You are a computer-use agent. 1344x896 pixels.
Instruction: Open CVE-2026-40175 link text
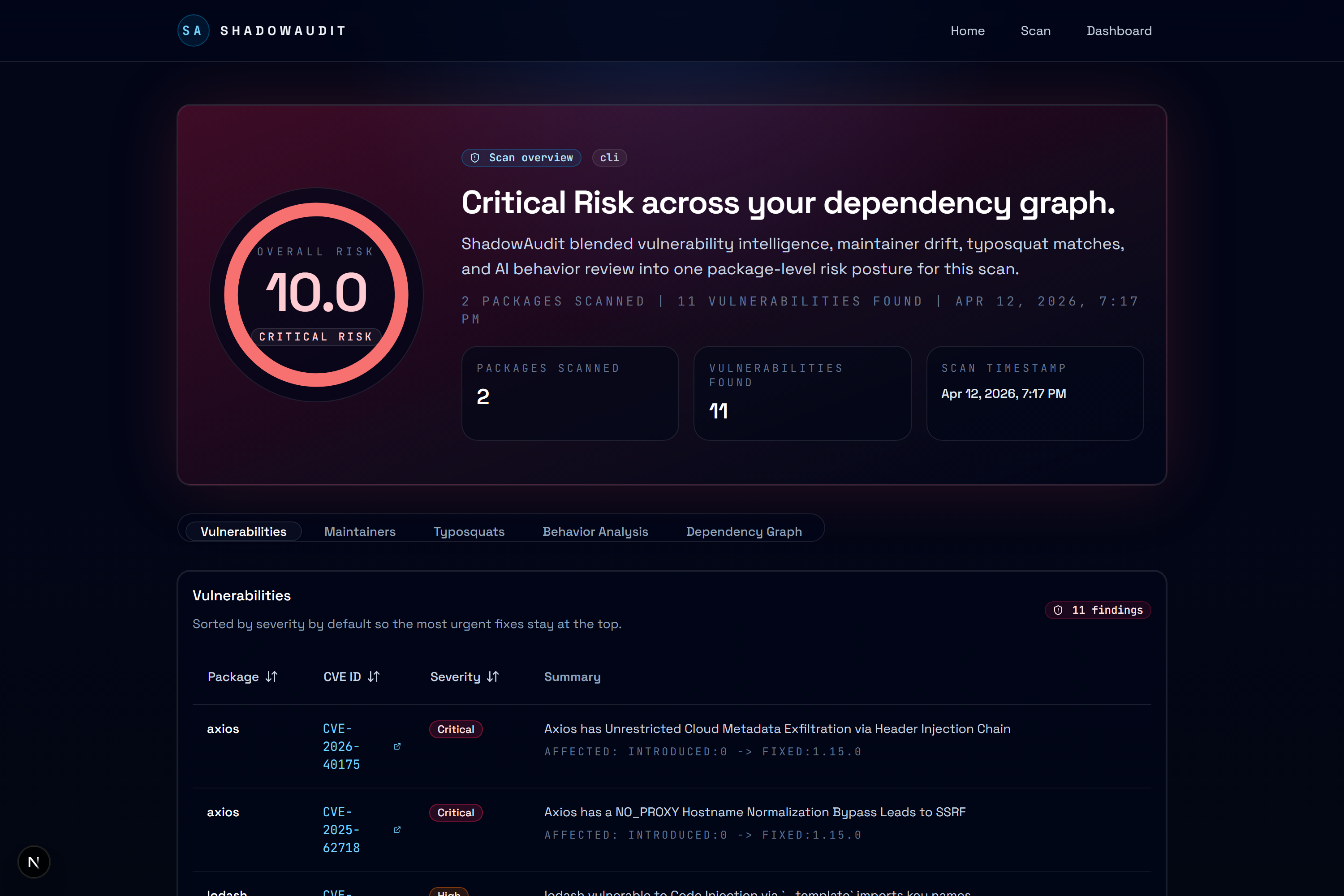[x=341, y=746]
